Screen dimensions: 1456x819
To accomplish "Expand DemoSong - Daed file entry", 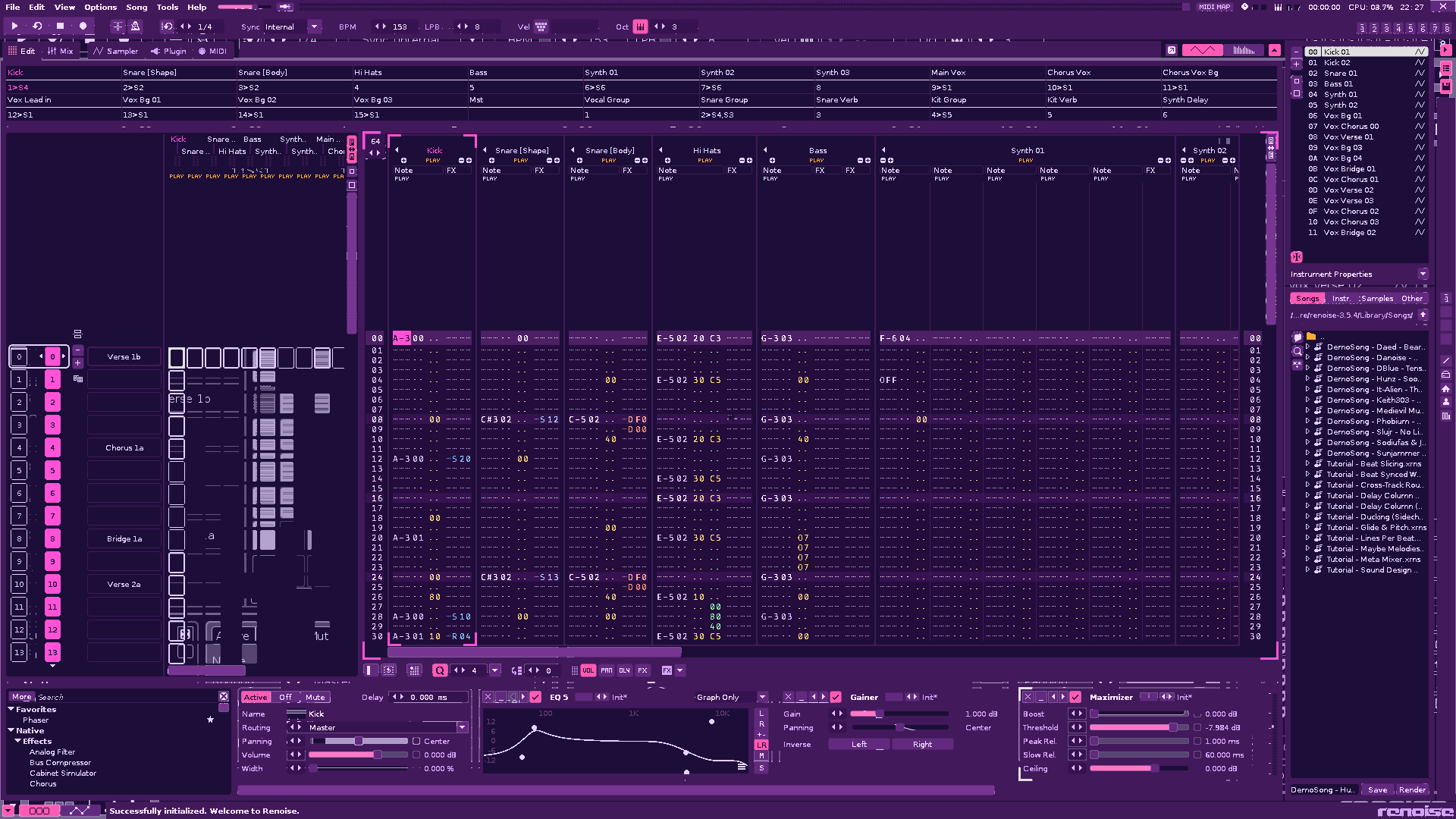I will [x=1307, y=347].
